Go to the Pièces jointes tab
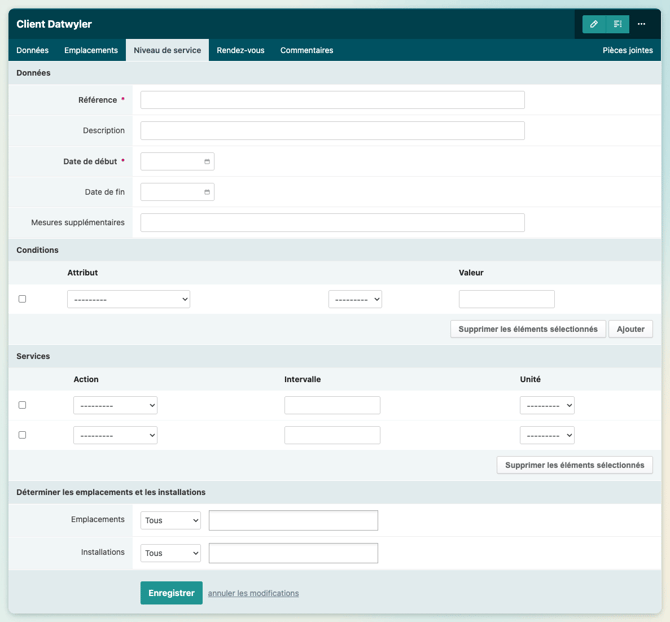Viewport: 670px width, 622px height. (x=627, y=50)
